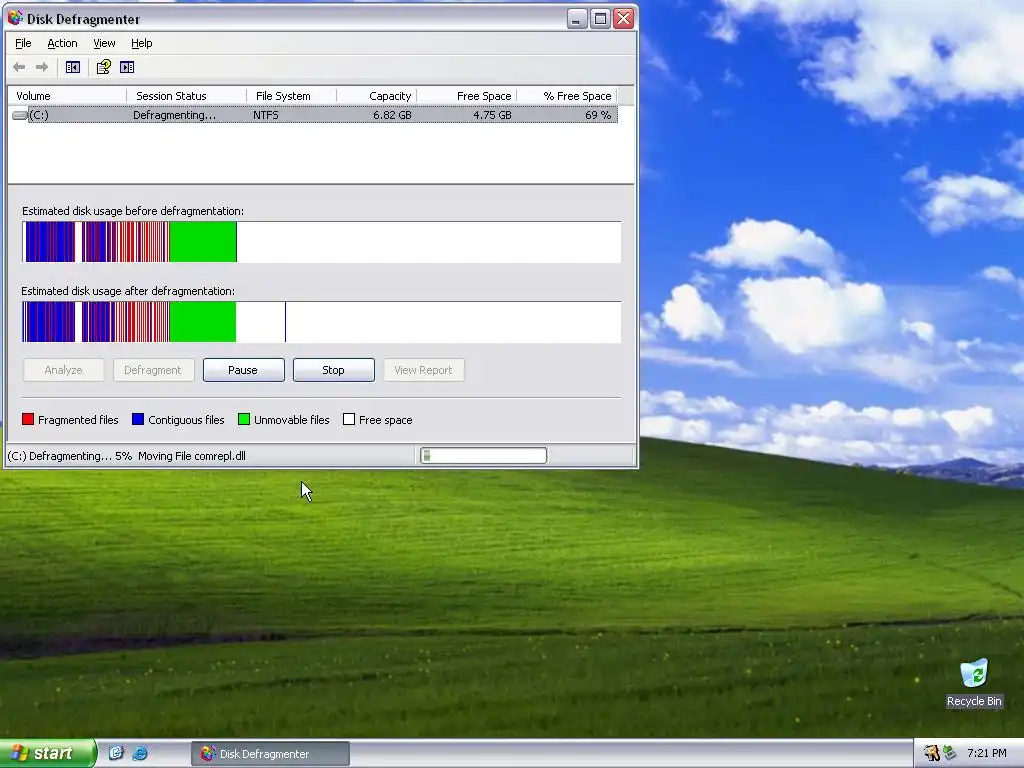Close the Disk Defragmenter window
This screenshot has width=1024, height=768.
pos(624,18)
